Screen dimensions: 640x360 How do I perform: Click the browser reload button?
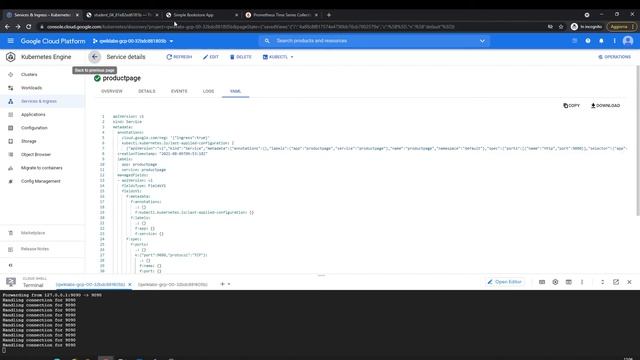click(29, 27)
